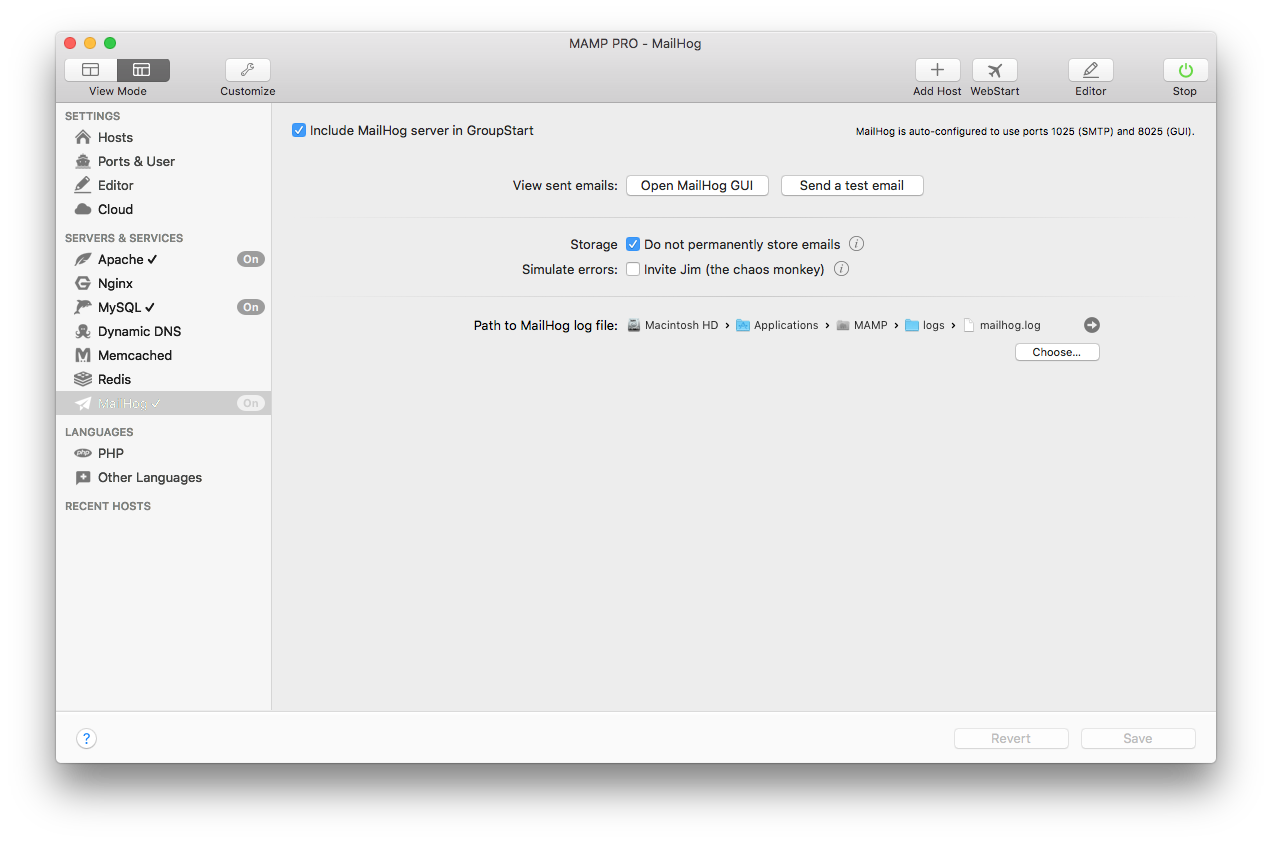Open WebStart via the airplane icon
Image resolution: width=1272 pixels, height=843 pixels.
tap(994, 70)
